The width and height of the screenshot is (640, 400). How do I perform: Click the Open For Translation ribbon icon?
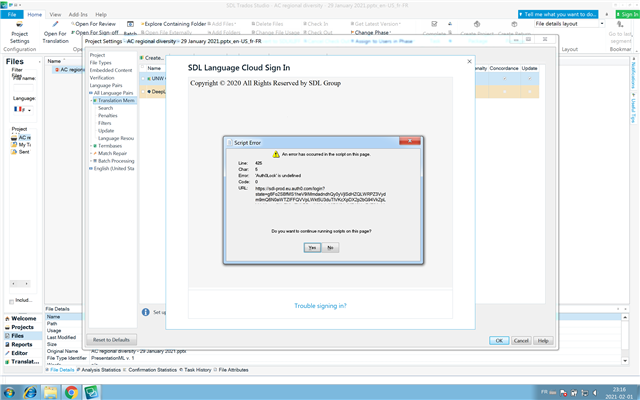(55, 32)
